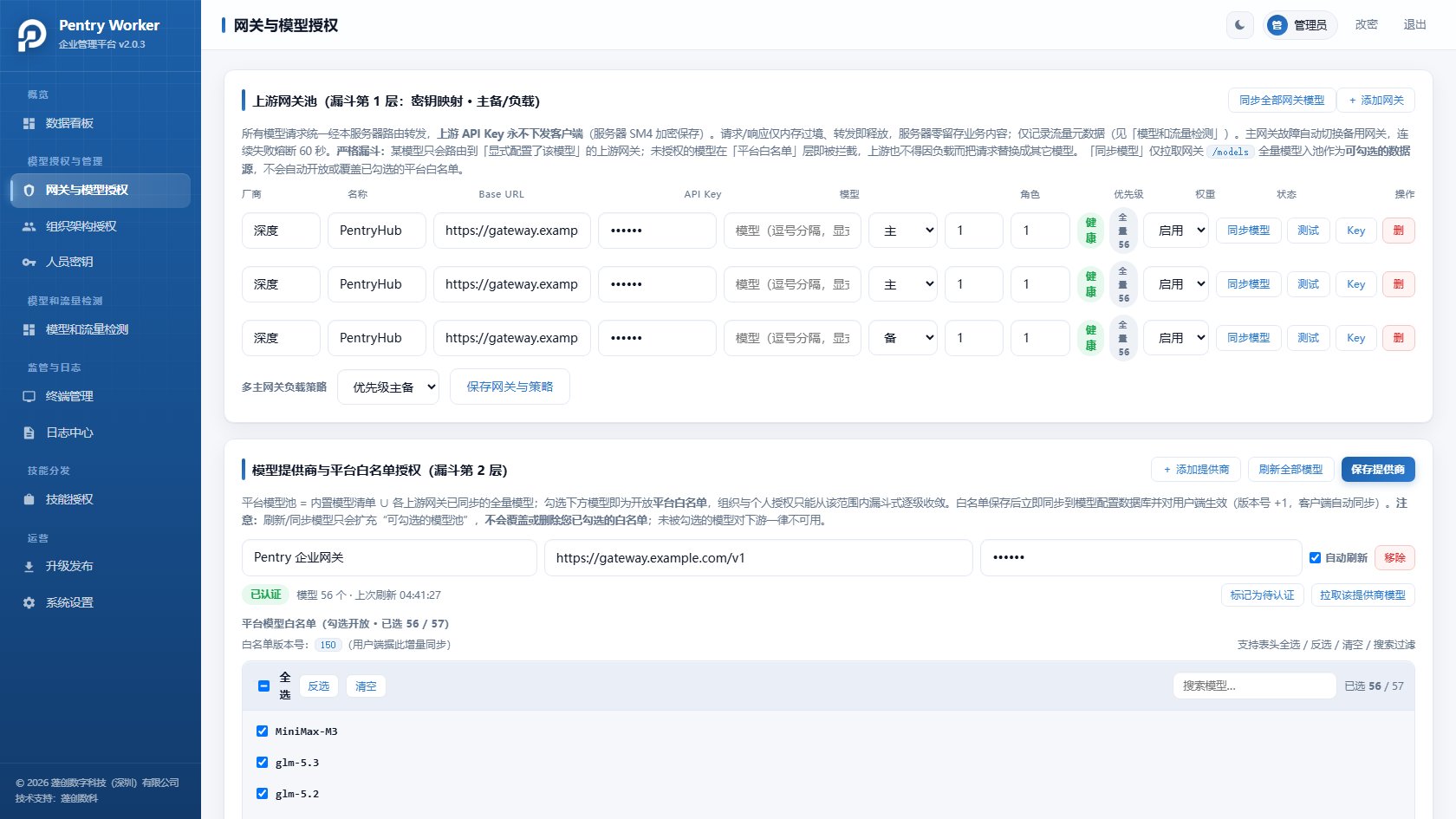Click 保存网关与策略 button
Screen dimensions: 1456x819
point(510,387)
